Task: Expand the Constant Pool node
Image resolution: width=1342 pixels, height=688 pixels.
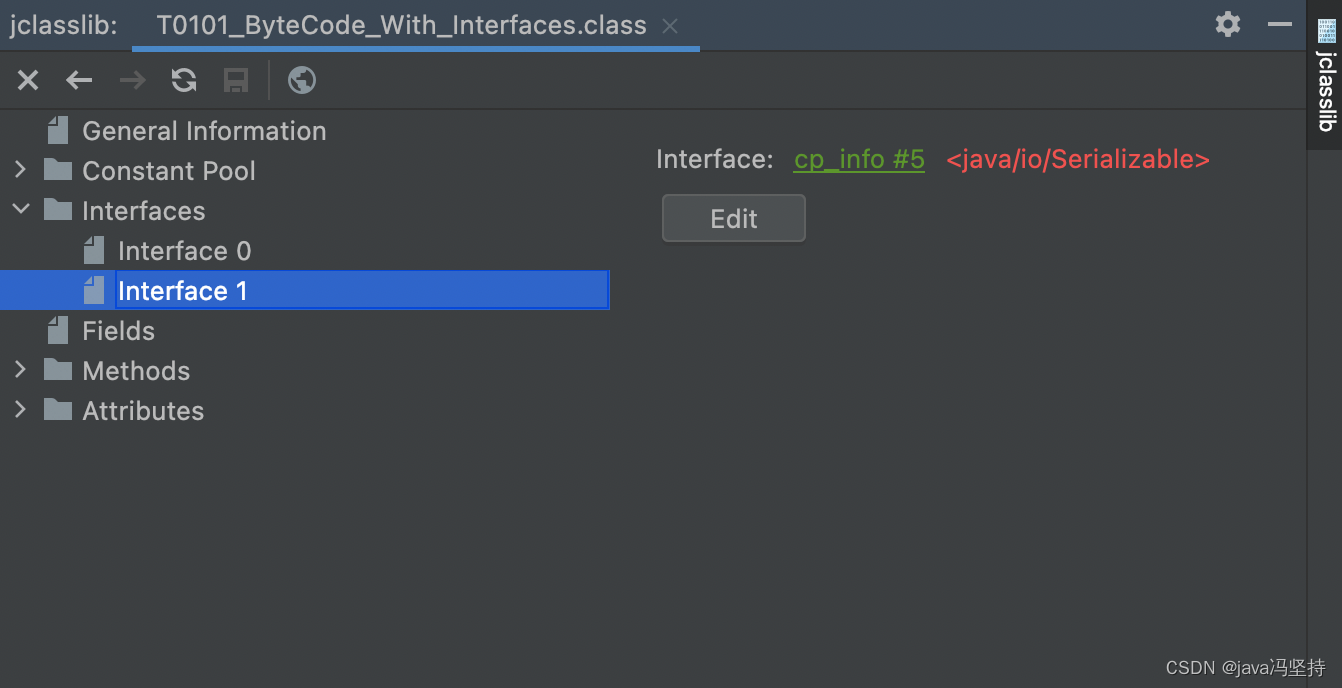Action: pos(21,170)
